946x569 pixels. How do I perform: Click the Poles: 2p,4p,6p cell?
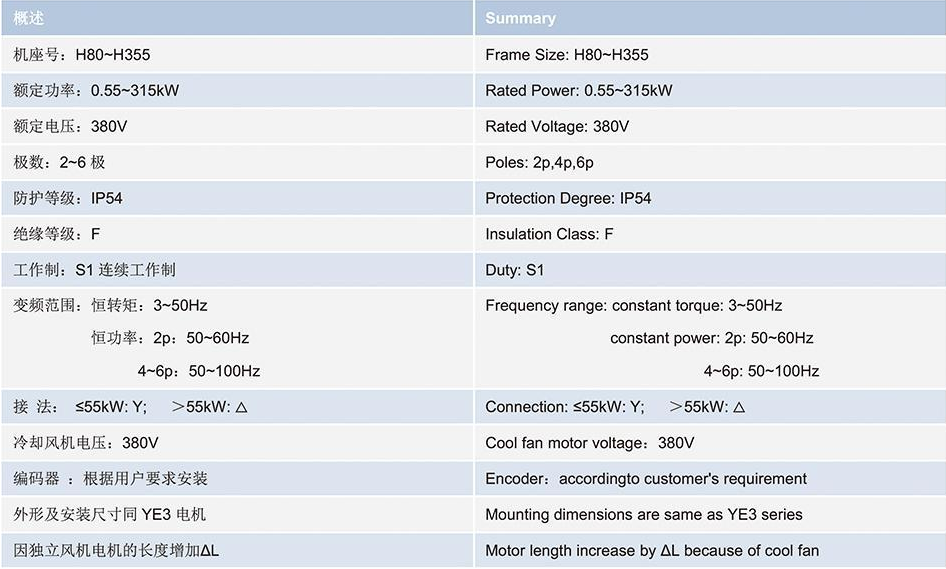click(710, 162)
